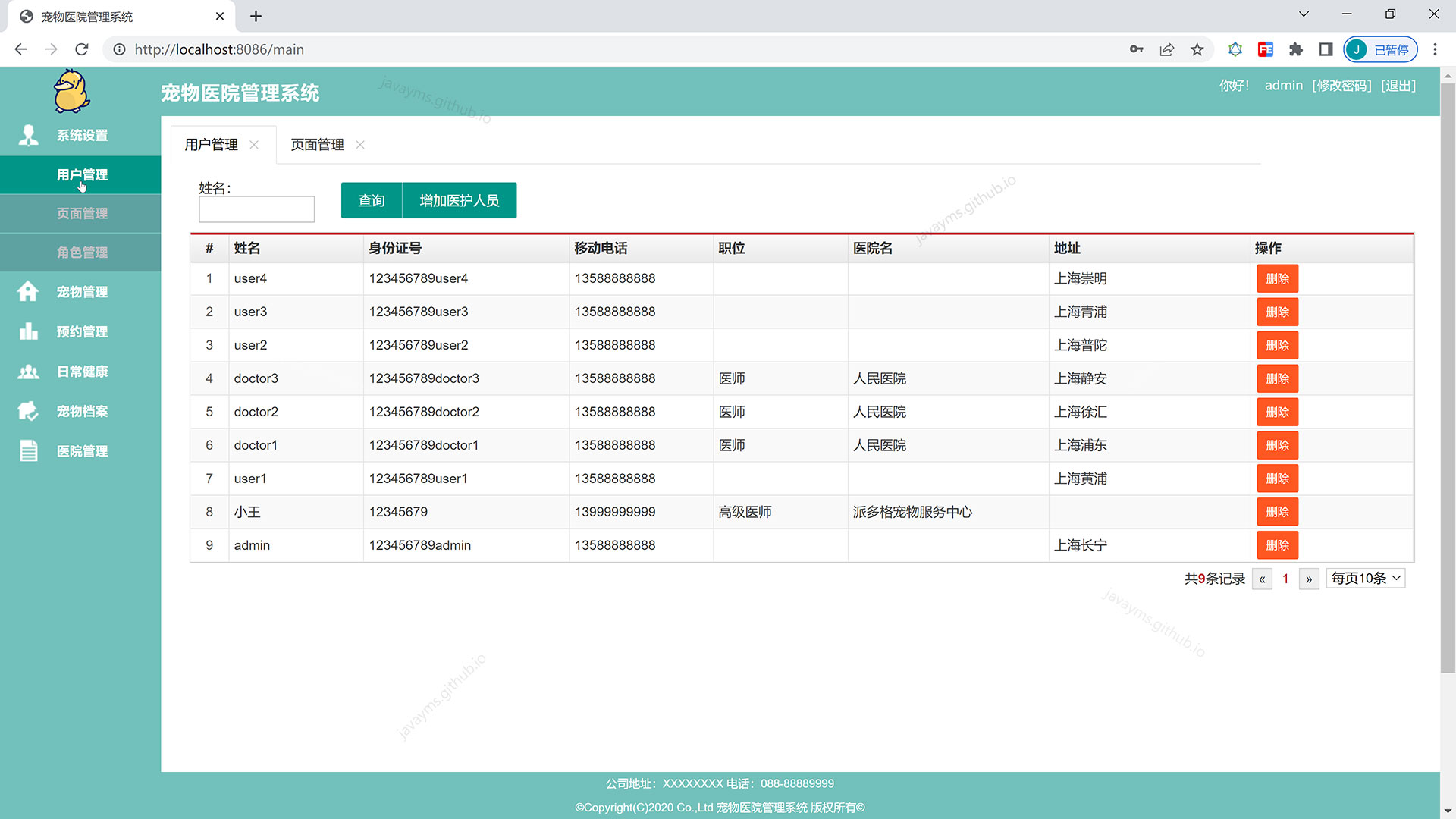Go to previous page with « button

click(1262, 579)
